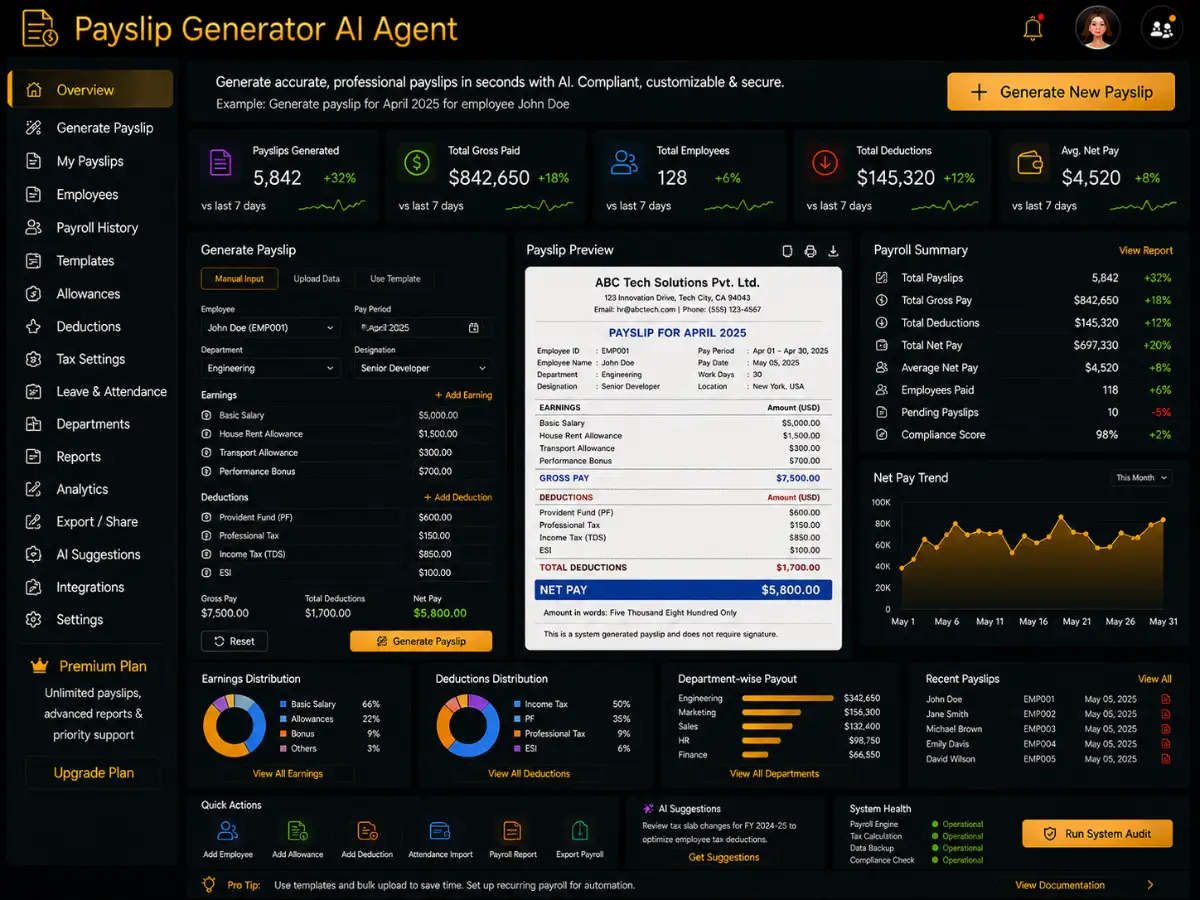Click the Get Suggestions button
Image resolution: width=1200 pixels, height=900 pixels.
tap(724, 857)
